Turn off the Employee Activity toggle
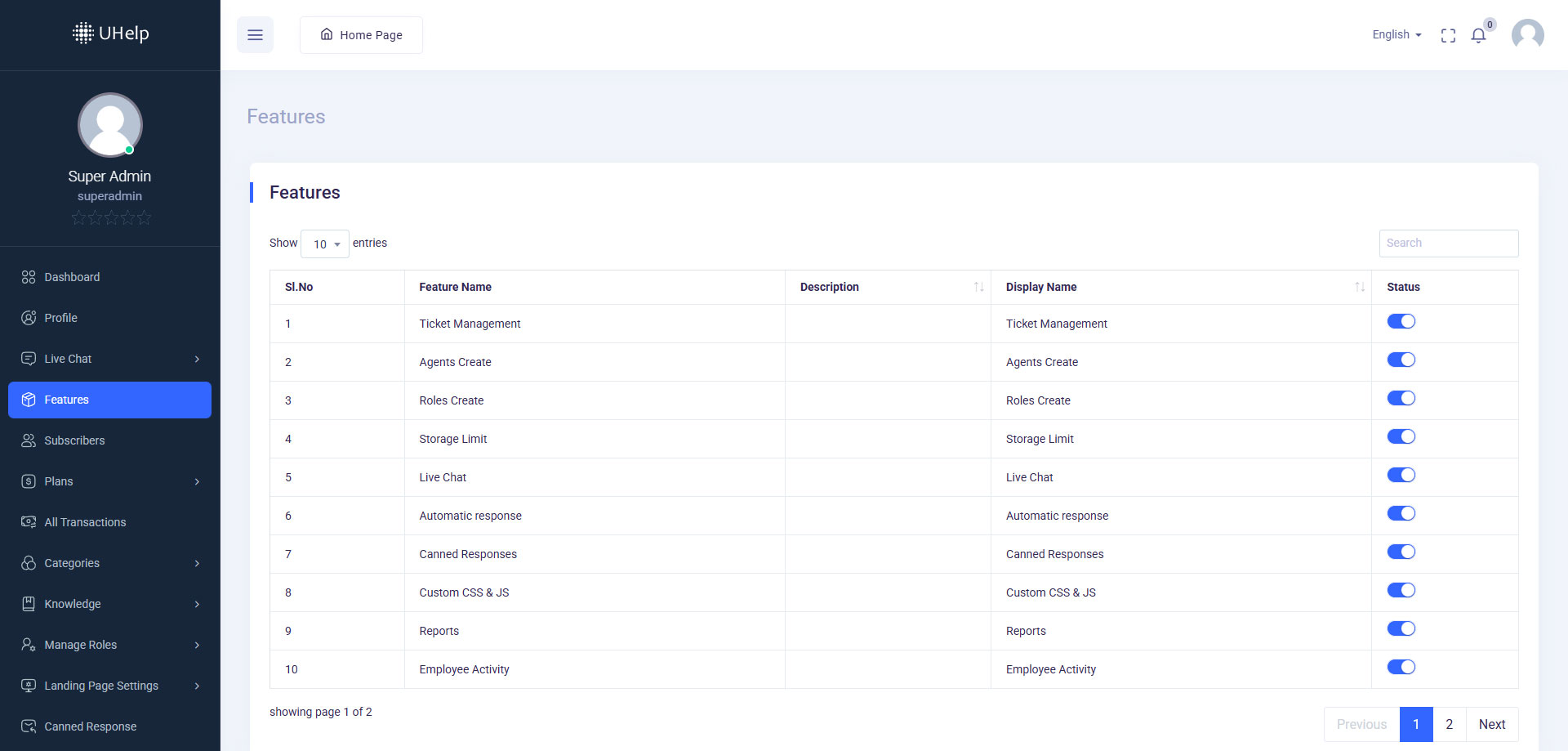Viewport: 1568px width, 751px height. click(1401, 668)
